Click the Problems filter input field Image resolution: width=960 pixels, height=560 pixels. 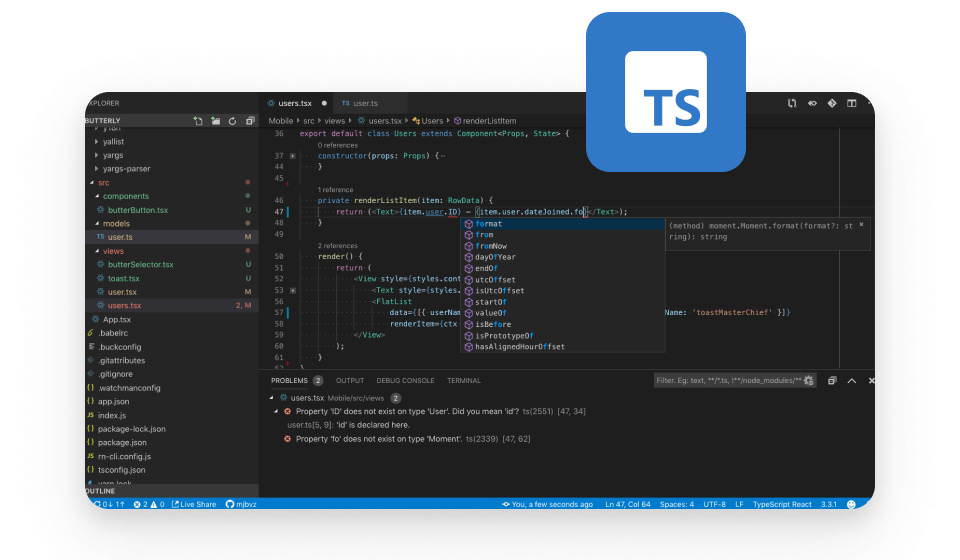point(725,381)
